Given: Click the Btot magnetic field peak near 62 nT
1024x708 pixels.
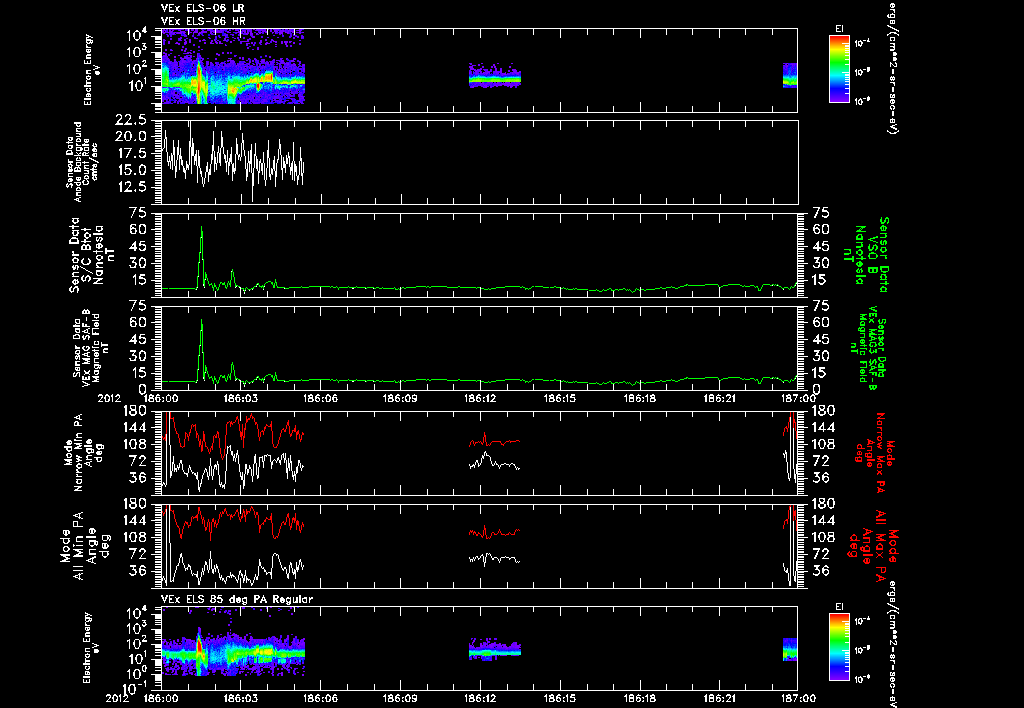Looking at the screenshot, I should point(201,227).
